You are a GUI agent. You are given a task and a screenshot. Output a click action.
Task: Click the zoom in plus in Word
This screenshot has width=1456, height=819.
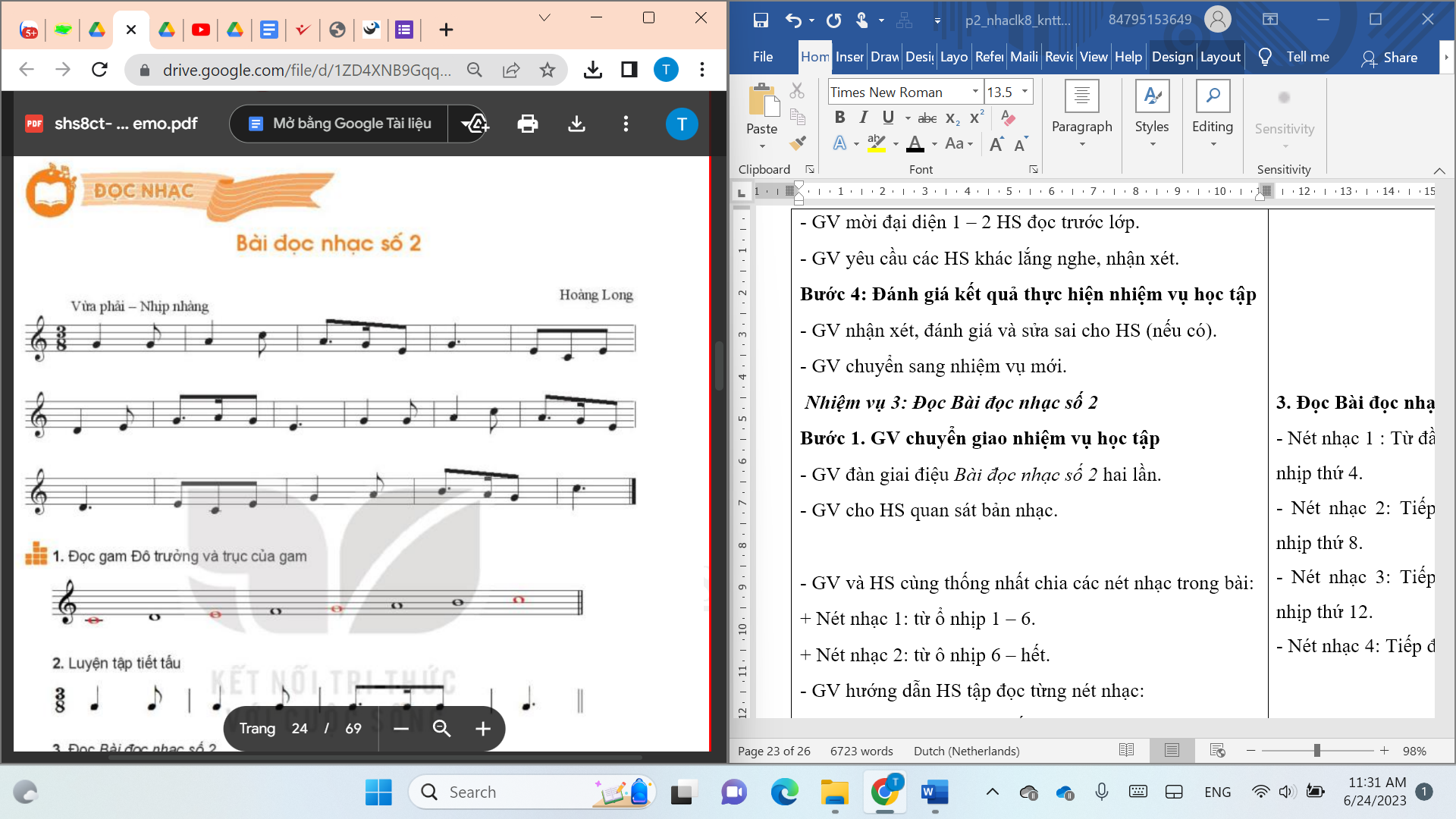coord(1384,750)
